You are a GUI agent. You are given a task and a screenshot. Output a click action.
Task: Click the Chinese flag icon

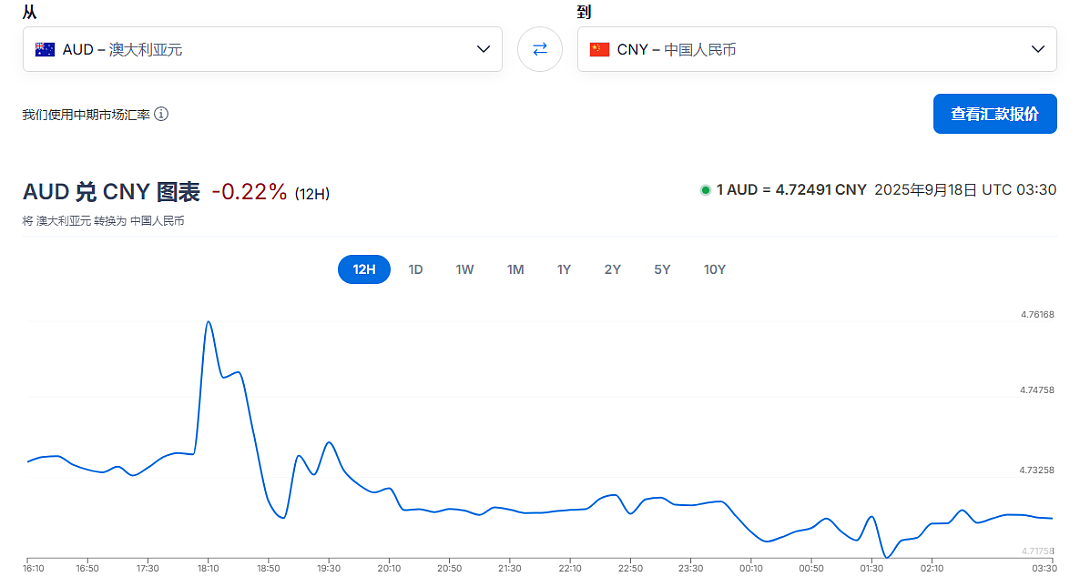tap(599, 50)
